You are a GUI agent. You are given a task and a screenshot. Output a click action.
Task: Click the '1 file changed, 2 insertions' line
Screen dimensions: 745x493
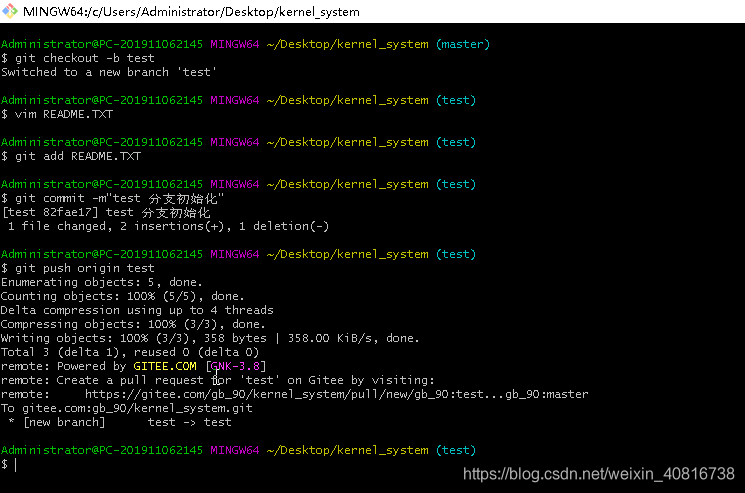(x=168, y=226)
